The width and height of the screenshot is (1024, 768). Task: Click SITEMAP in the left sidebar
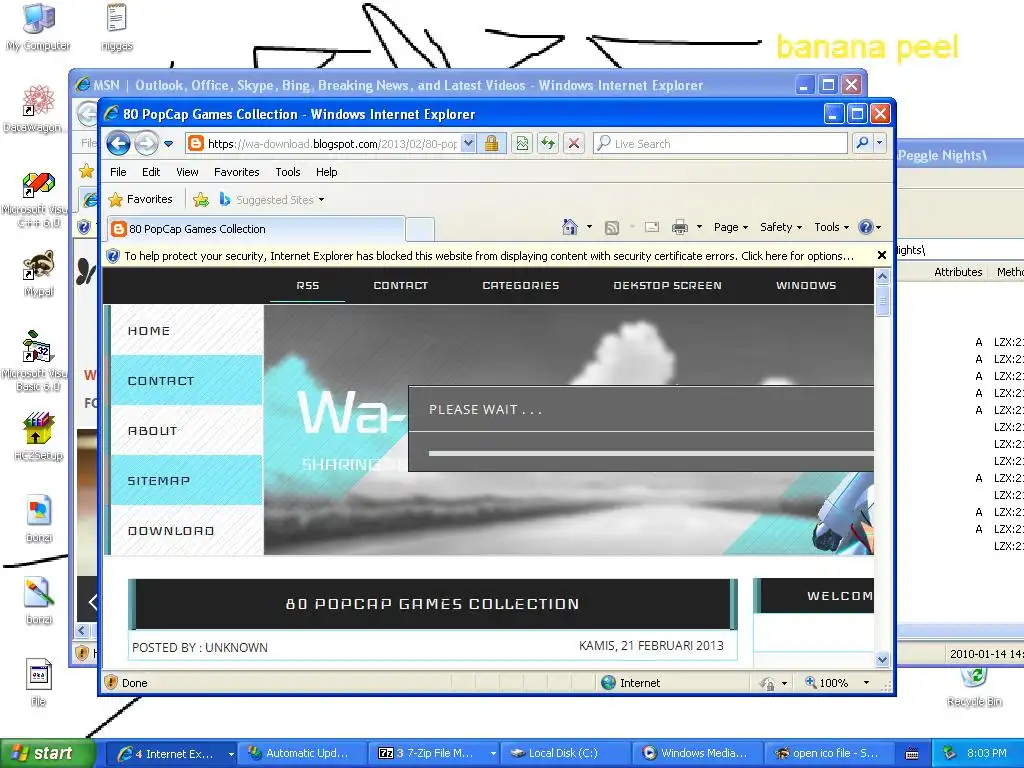187,481
